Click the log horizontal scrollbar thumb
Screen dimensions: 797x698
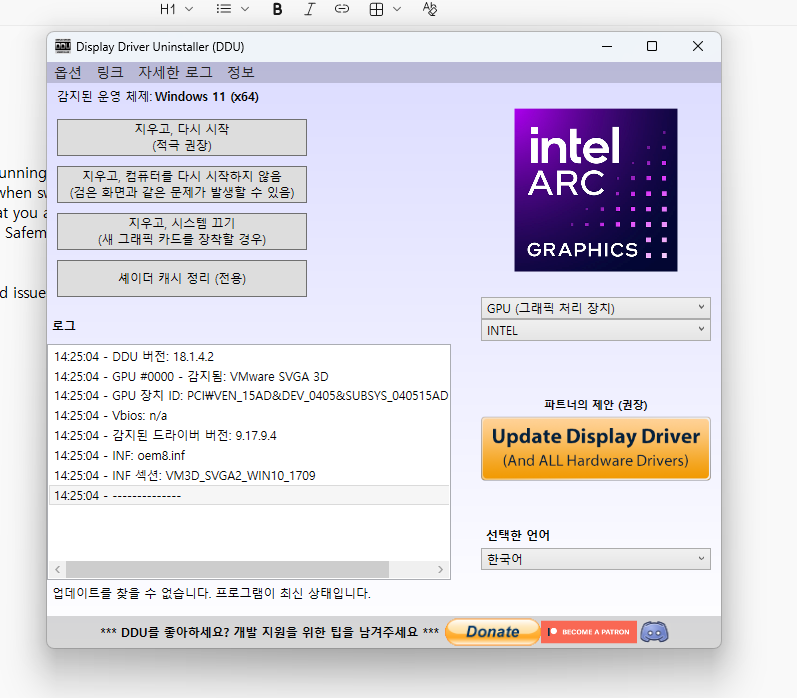(227, 569)
